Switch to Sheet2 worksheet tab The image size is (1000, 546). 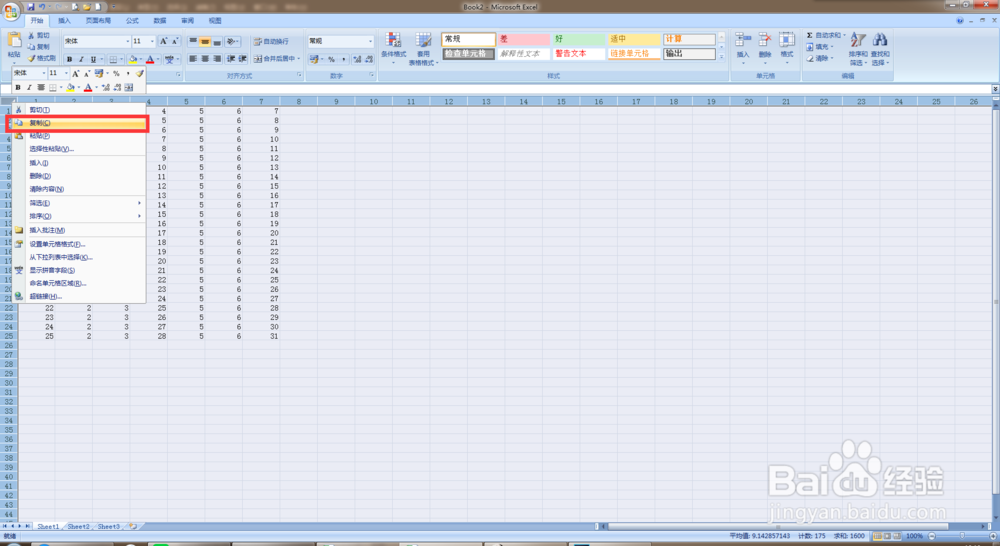pos(78,527)
